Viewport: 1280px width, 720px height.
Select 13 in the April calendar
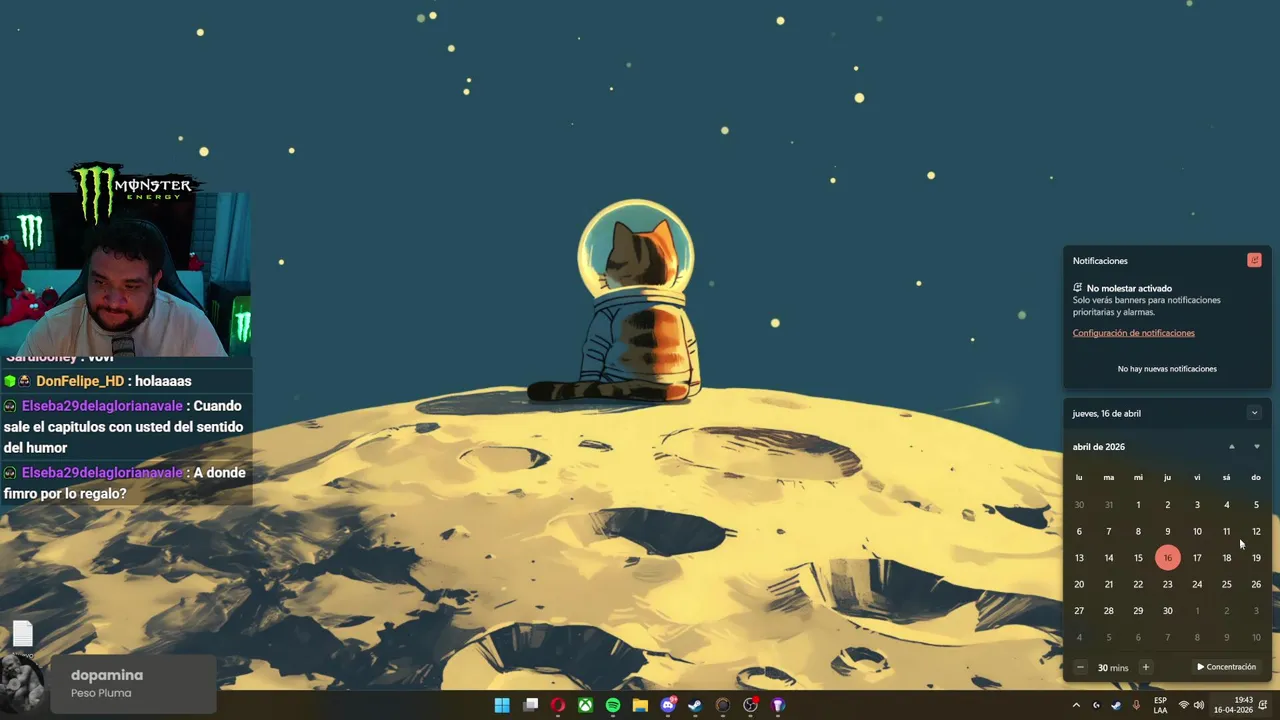point(1079,558)
